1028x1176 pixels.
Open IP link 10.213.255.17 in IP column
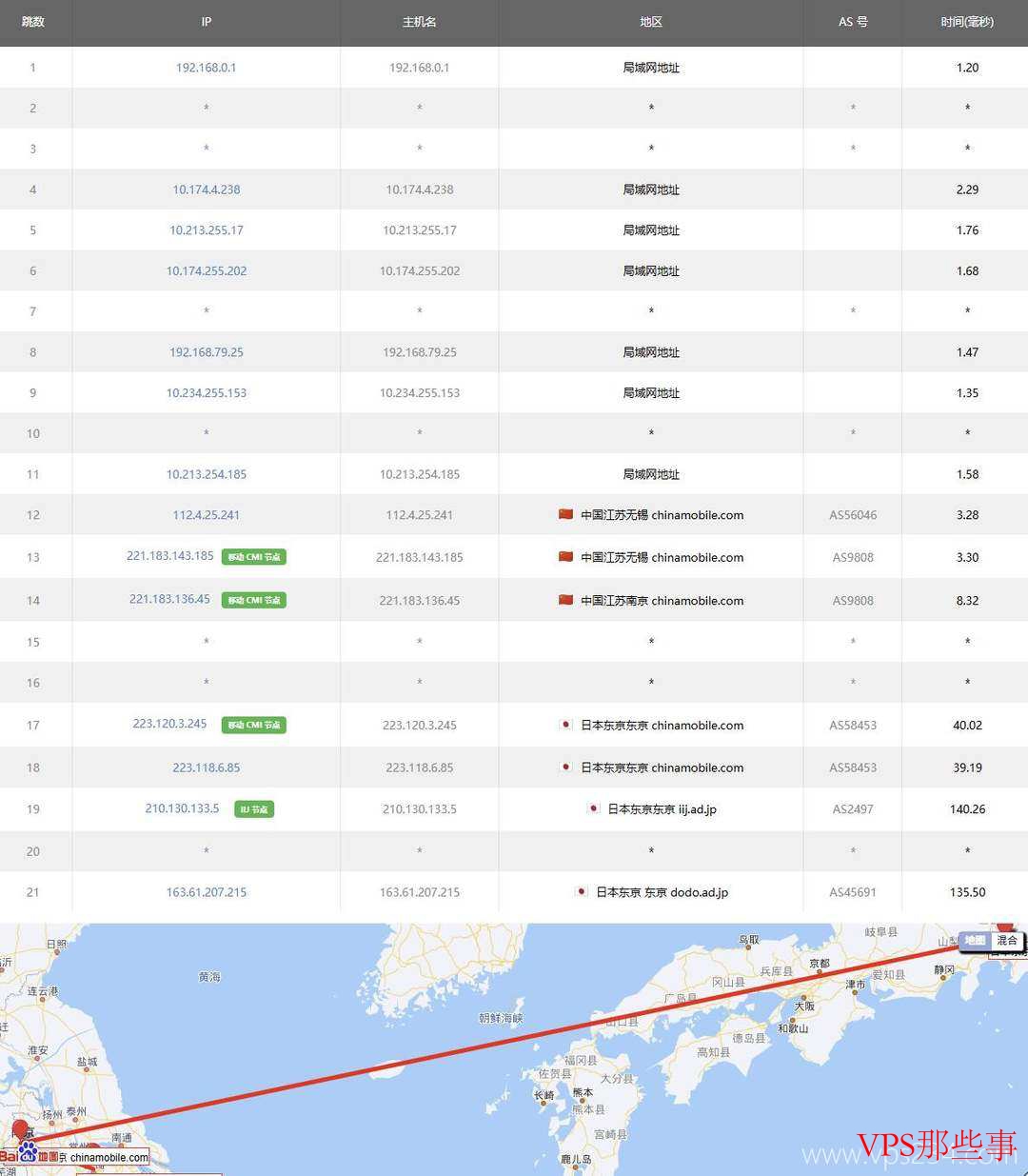(207, 229)
